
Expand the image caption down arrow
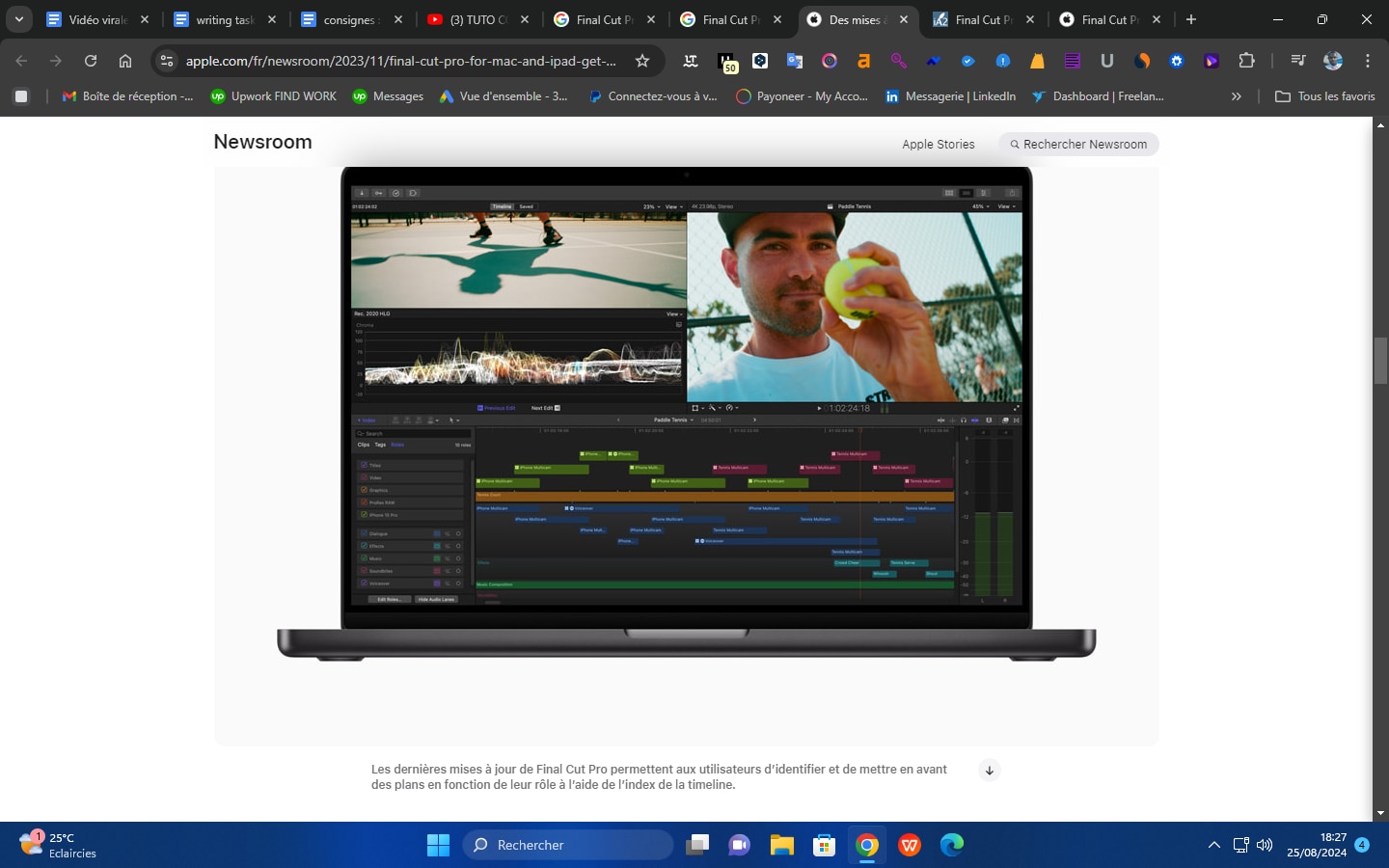pos(989,770)
